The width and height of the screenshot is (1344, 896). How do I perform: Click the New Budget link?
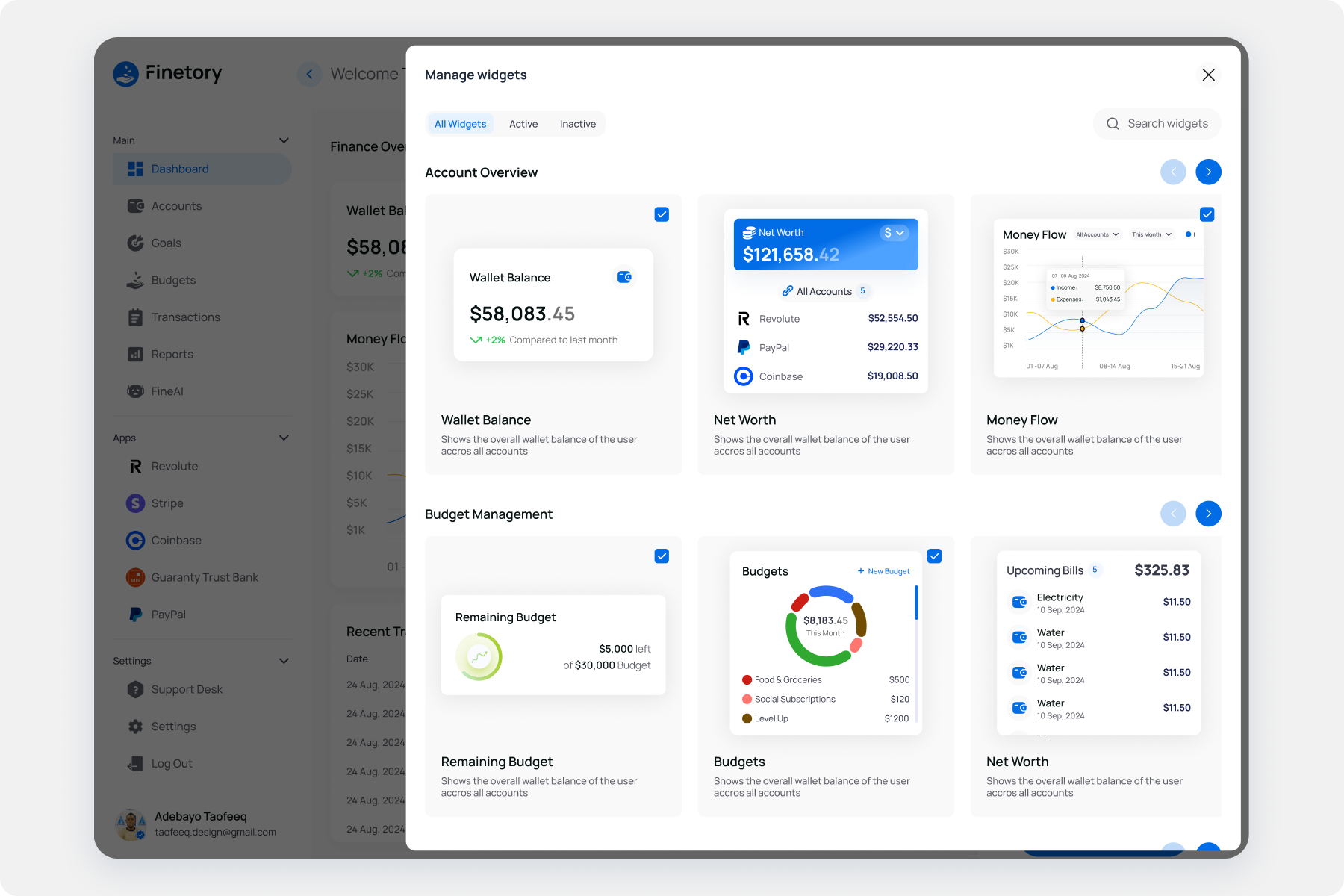click(884, 571)
